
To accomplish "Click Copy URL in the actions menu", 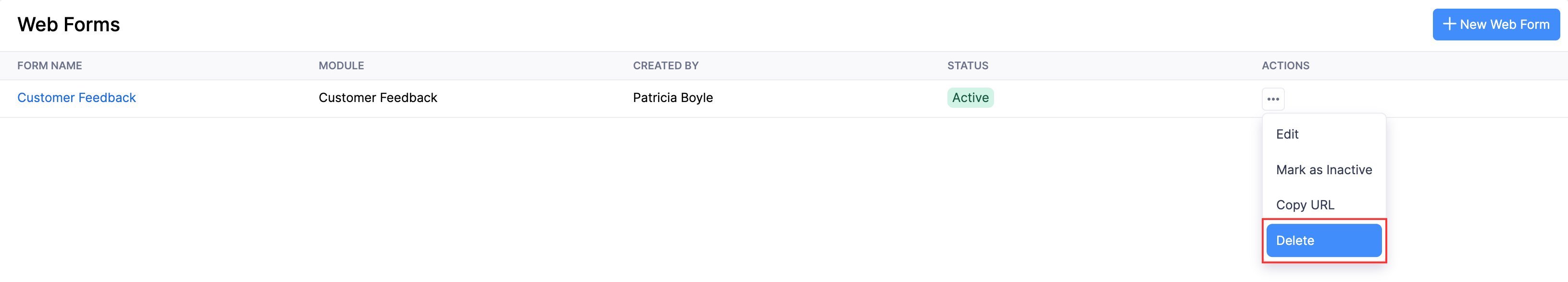I will coord(1305,205).
